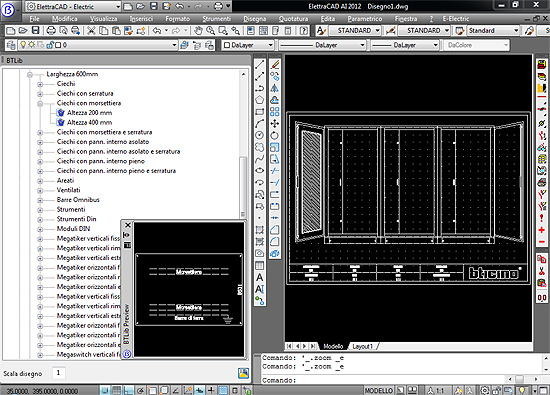The width and height of the screenshot is (550, 395).
Task: Click the insert image icon in BTLib panel
Action: click(x=243, y=373)
